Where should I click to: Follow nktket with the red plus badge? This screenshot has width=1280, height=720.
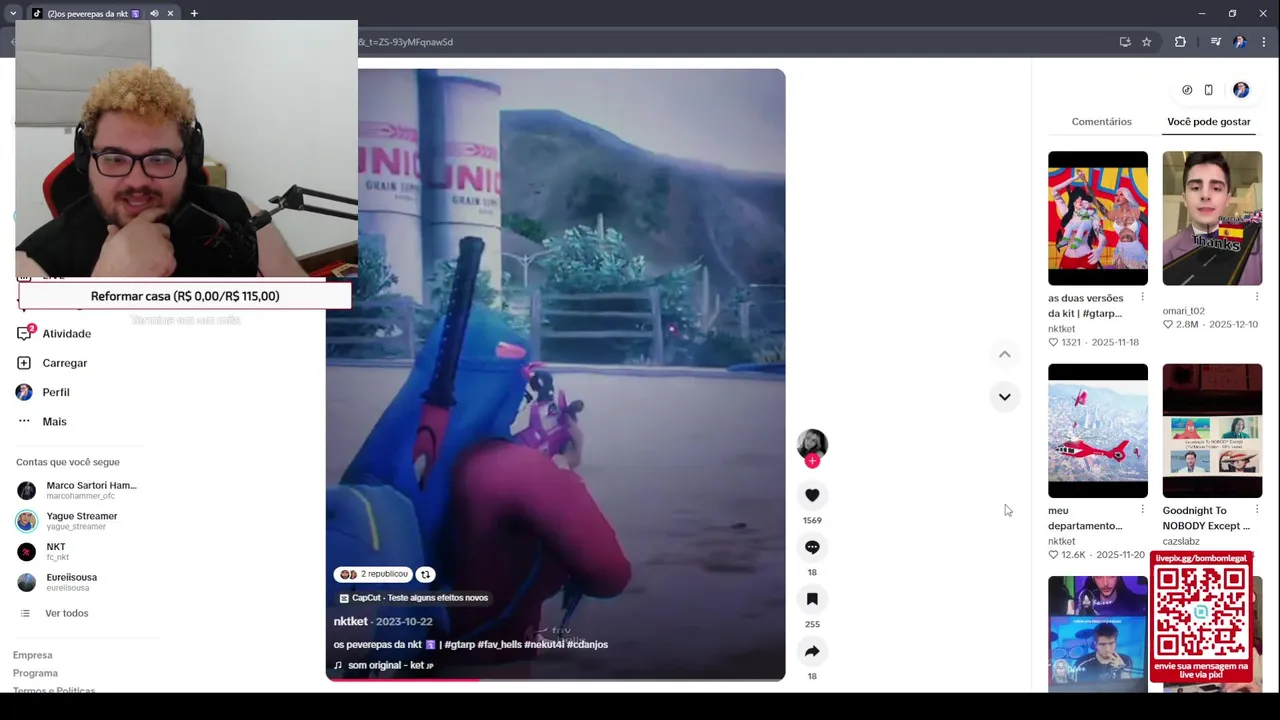[812, 461]
